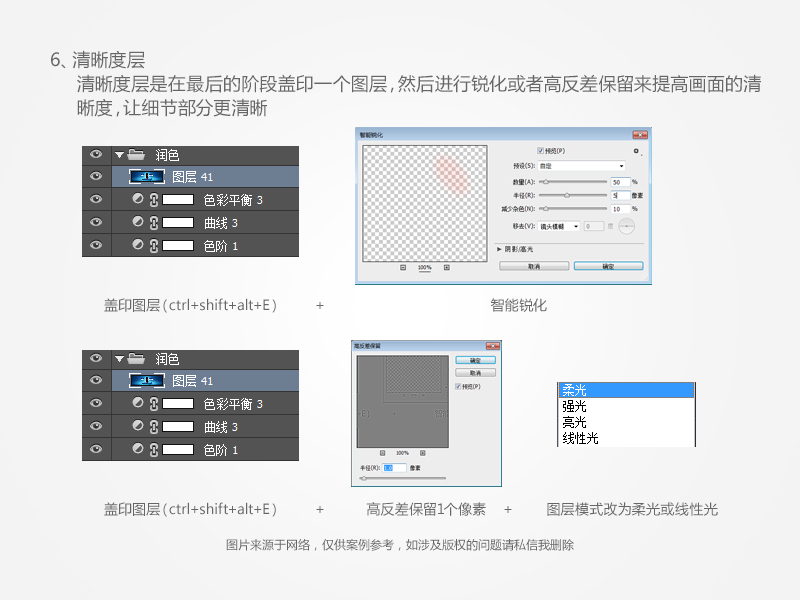The width and height of the screenshot is (800, 600).
Task: Click 色阶 1 adjustment icon in bottom layers panel
Action: tap(138, 448)
